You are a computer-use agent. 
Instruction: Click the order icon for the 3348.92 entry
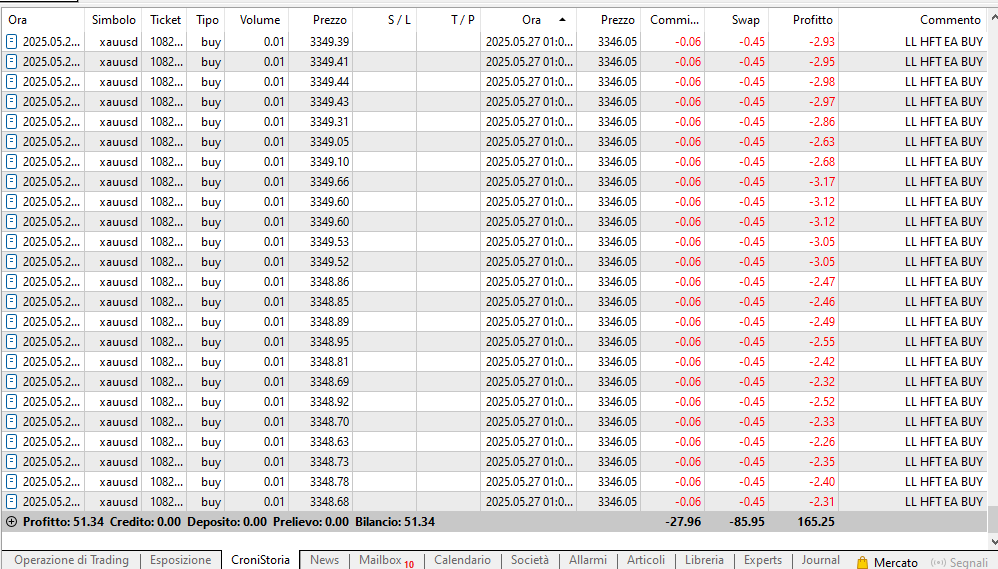pyautogui.click(x=11, y=402)
